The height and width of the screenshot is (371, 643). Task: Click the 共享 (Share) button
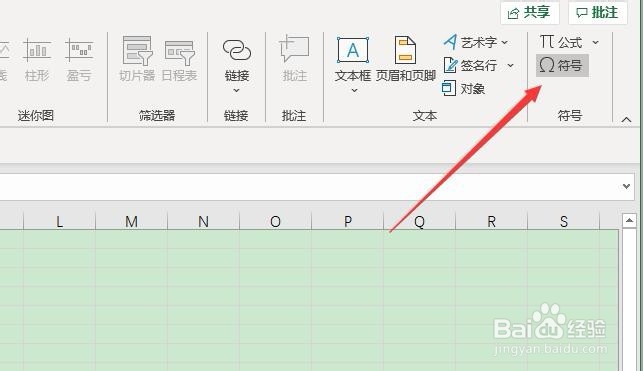(530, 13)
